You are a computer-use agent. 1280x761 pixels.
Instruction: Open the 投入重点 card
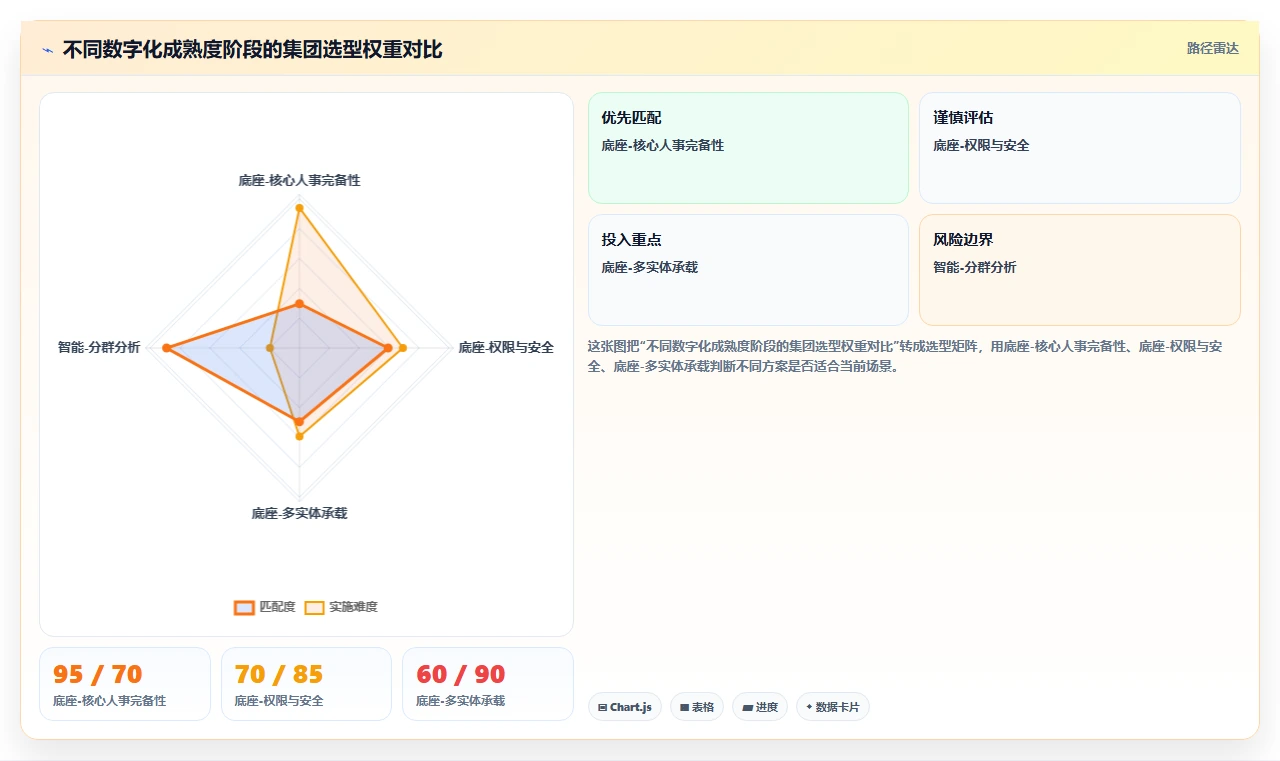click(x=748, y=270)
